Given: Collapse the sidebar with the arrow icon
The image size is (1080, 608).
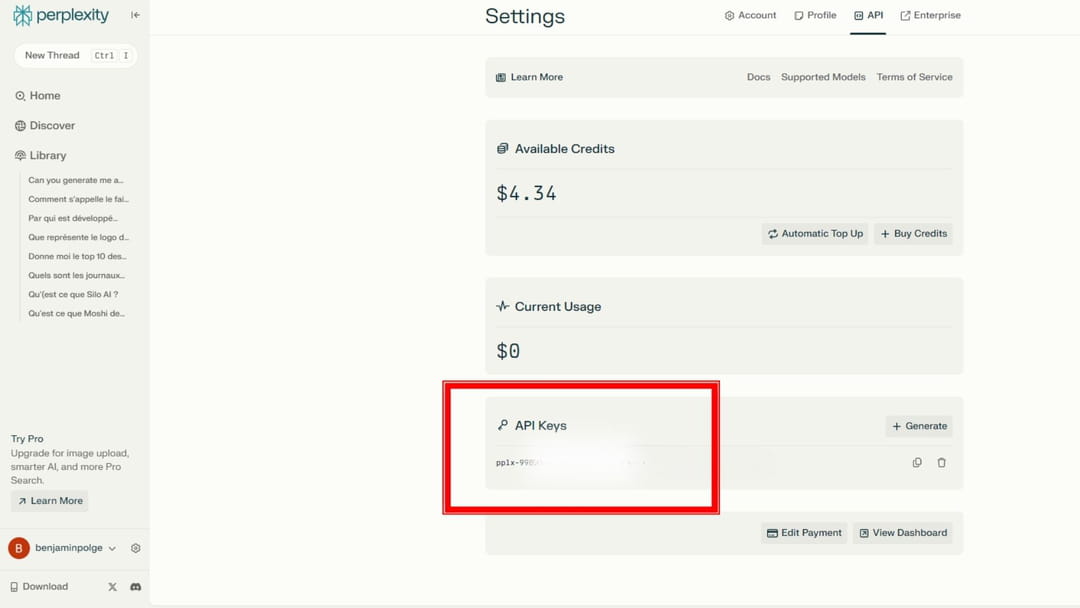Looking at the screenshot, I should coord(135,14).
